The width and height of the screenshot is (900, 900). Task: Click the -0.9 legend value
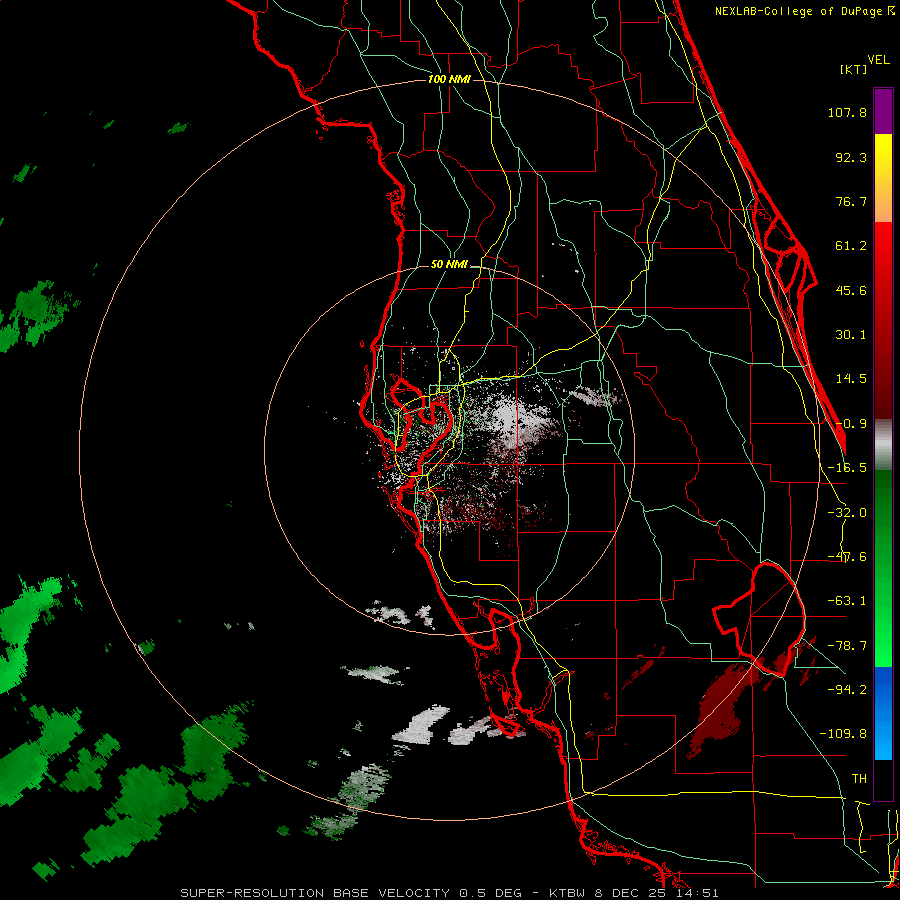pos(851,424)
